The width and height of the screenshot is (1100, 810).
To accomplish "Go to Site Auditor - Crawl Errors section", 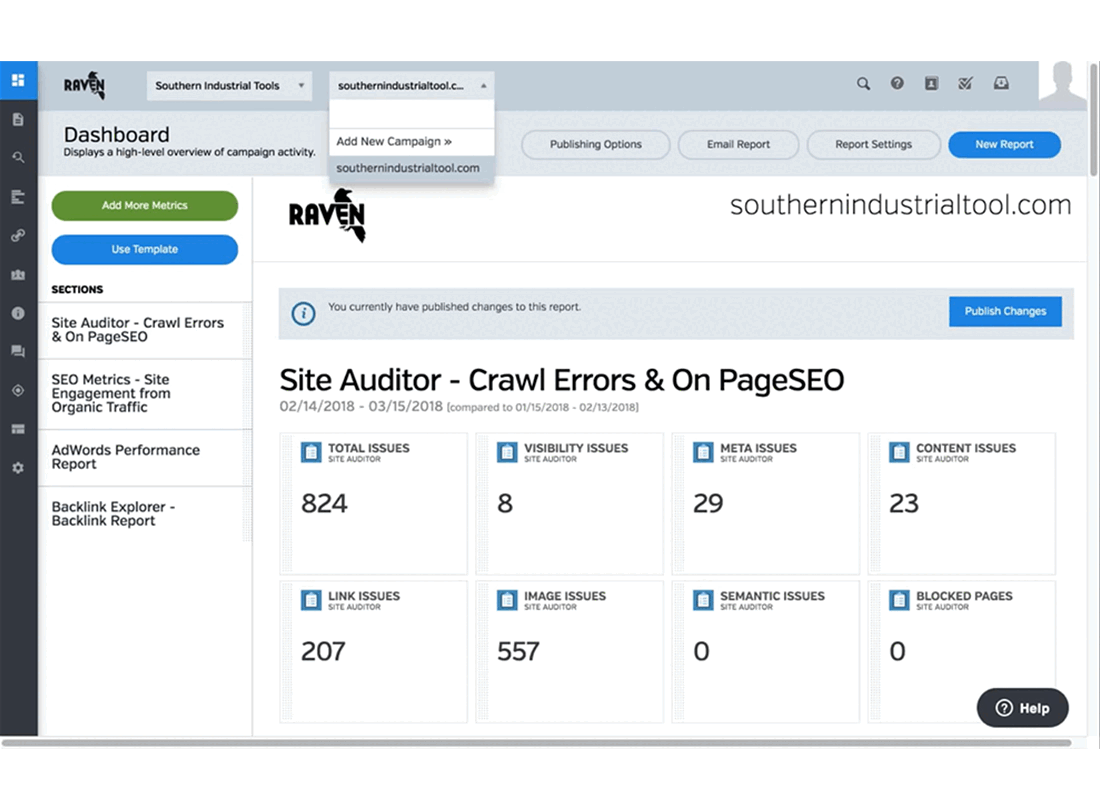I will coord(145,330).
